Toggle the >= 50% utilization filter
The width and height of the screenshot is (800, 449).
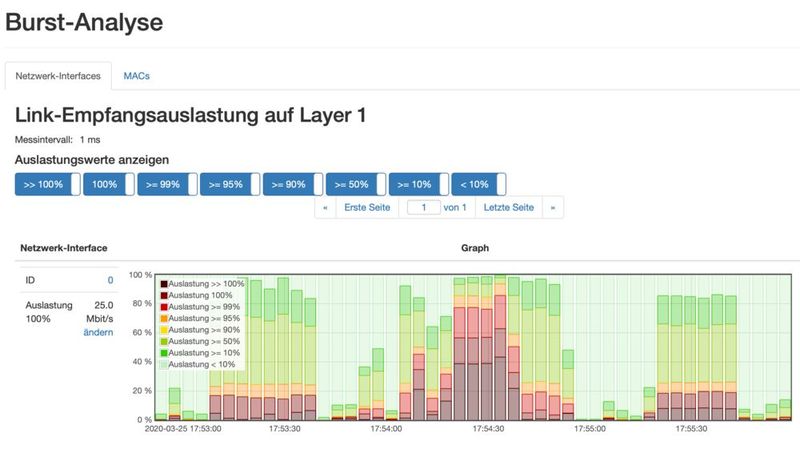point(356,184)
